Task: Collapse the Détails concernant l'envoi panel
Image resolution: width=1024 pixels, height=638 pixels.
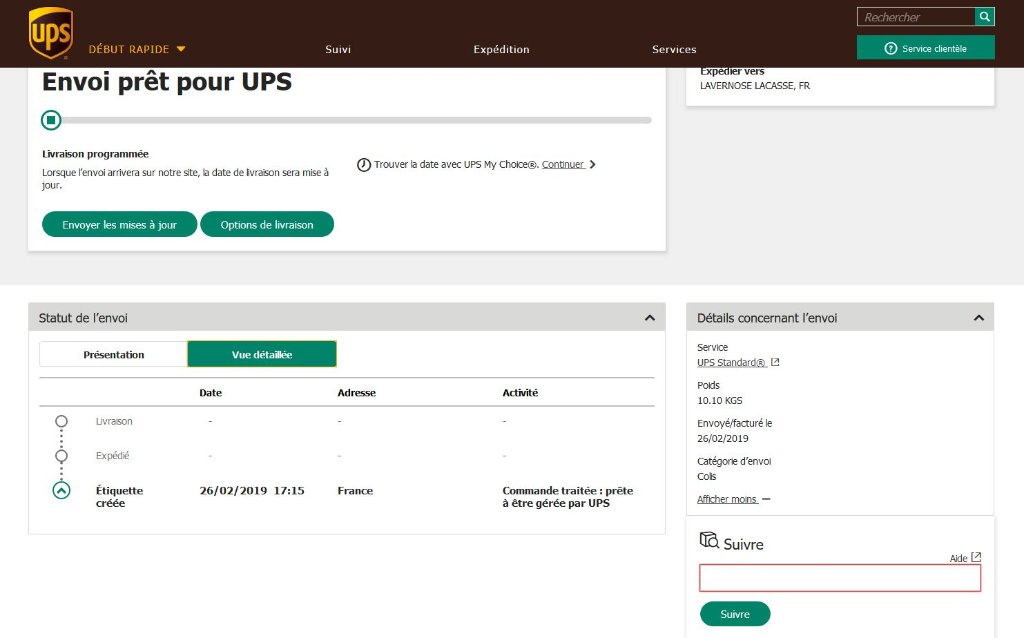Action: tap(978, 318)
